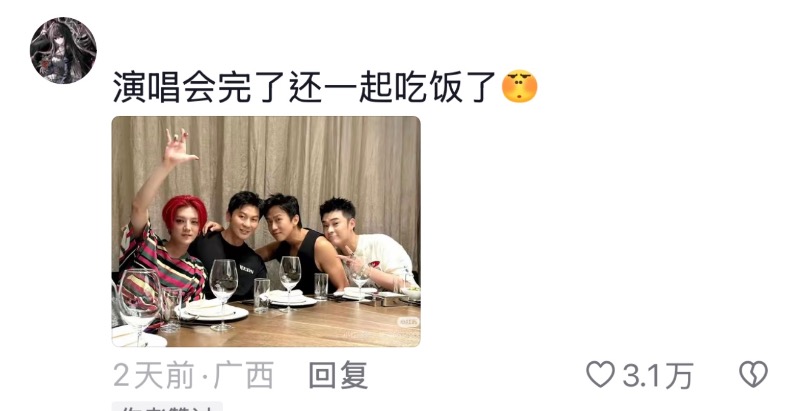The width and height of the screenshot is (800, 411).
Task: Tap the partially visible gray tag below the timestamp
Action: 167,406
